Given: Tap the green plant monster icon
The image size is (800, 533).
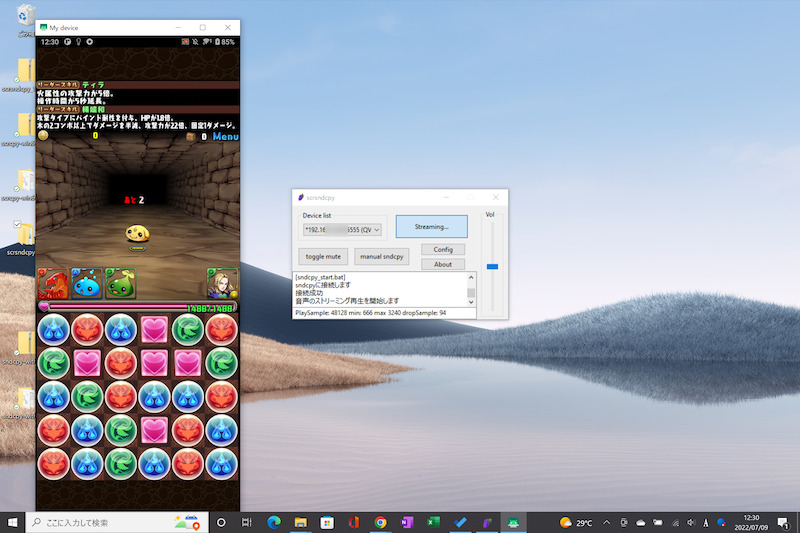Looking at the screenshot, I should click(x=120, y=283).
